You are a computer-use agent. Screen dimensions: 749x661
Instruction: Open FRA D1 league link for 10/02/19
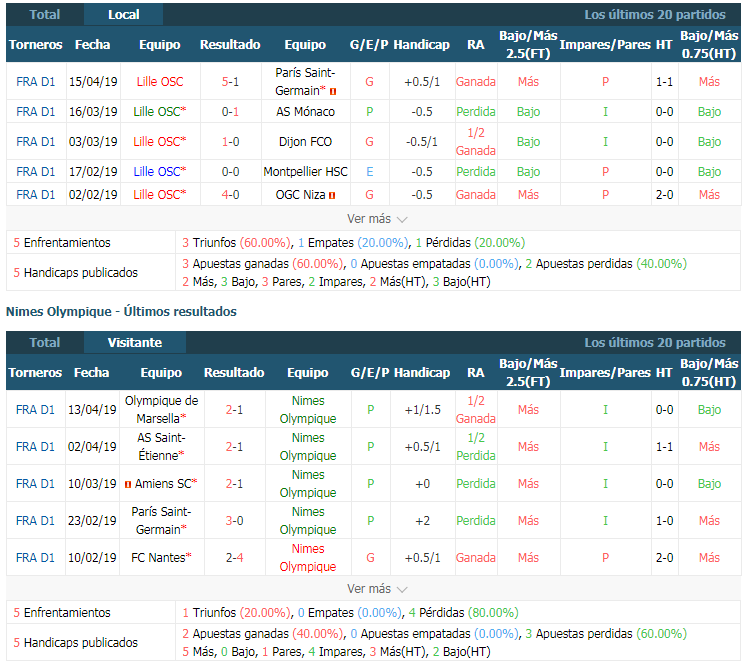coord(35,557)
